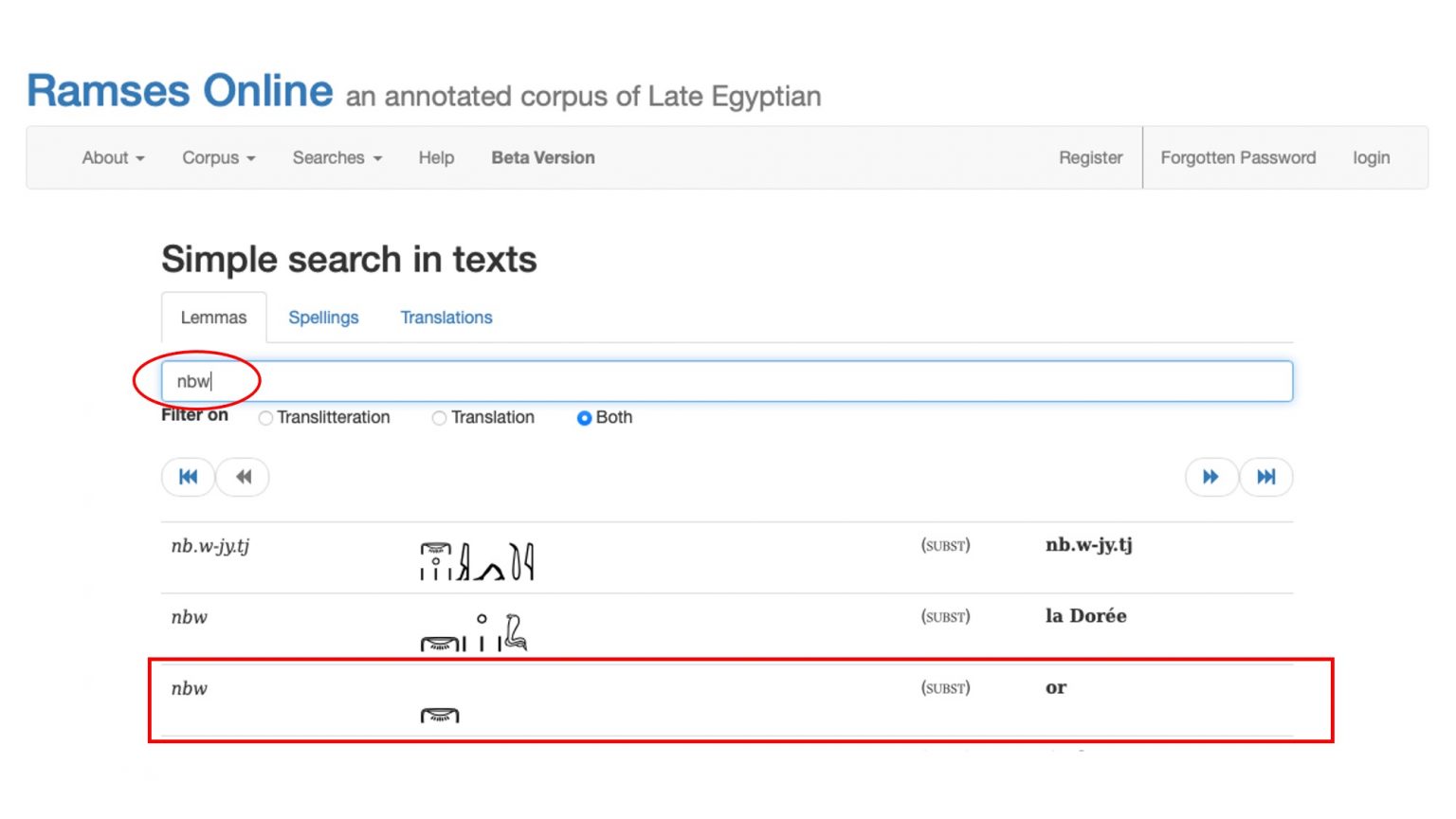Open the About dropdown menu

(113, 158)
